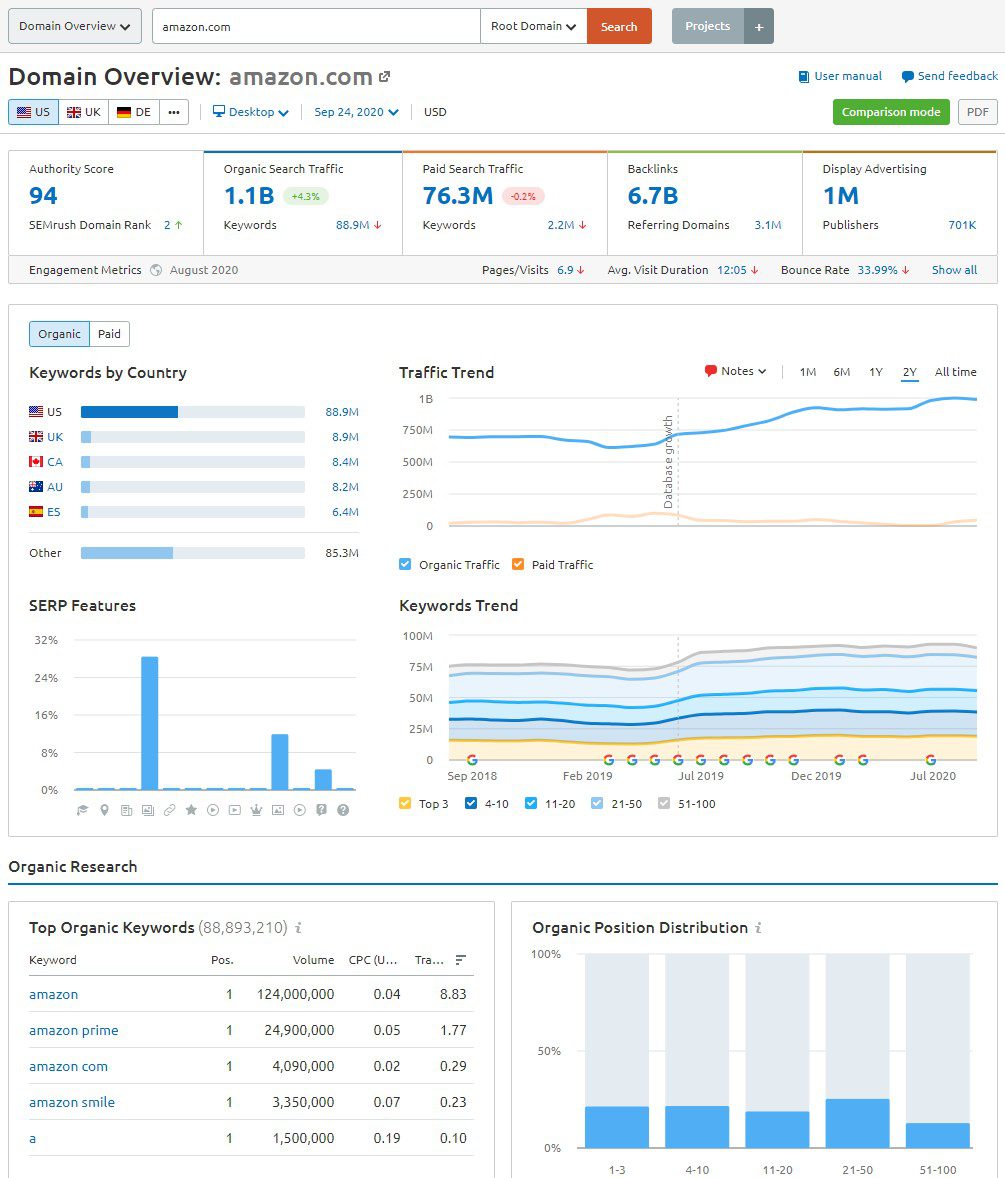Open amazon.com external link icon
Screen dimensions: 1005x1178
pos(385,77)
